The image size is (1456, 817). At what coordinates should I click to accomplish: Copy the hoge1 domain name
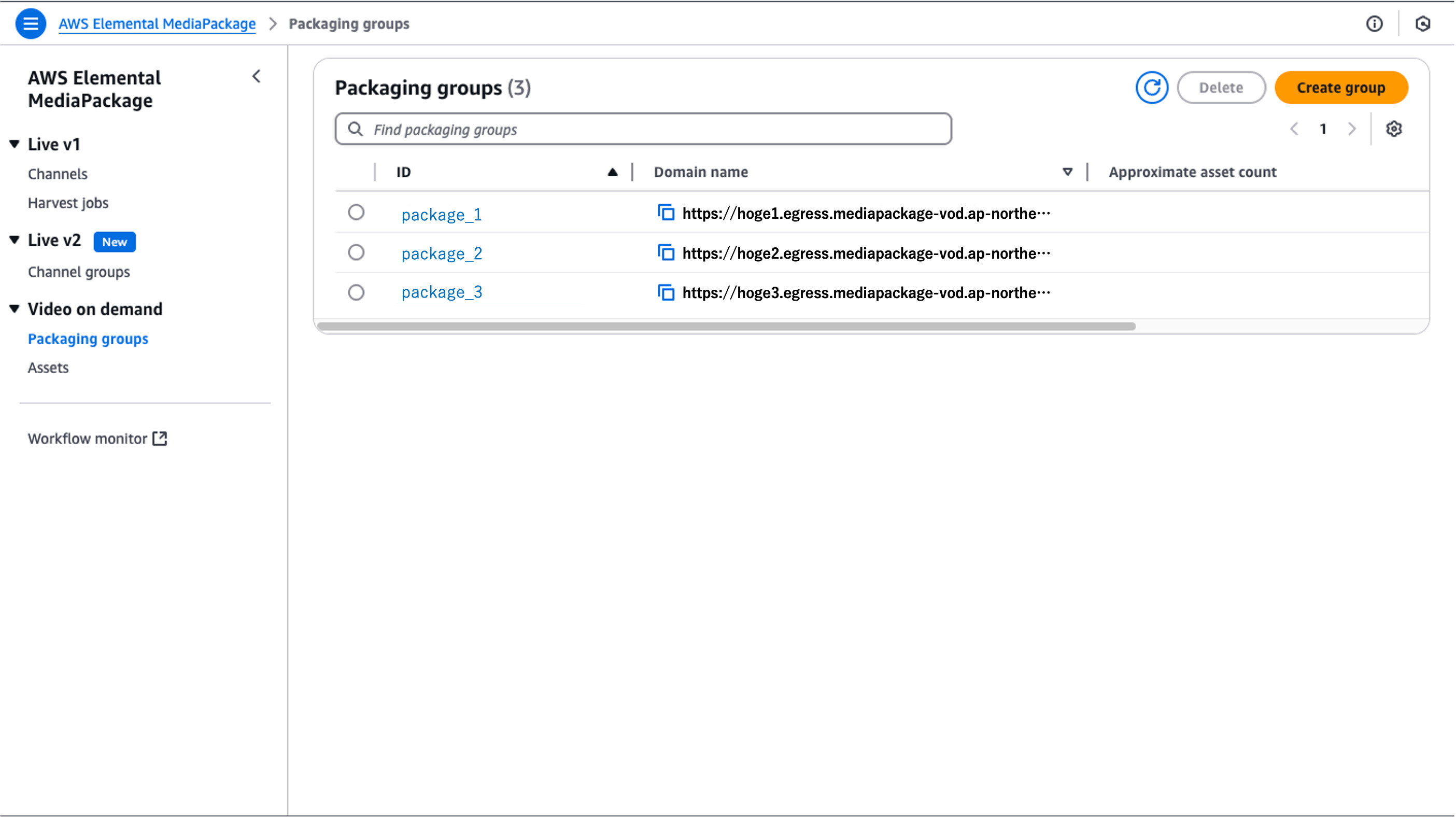[x=666, y=213]
